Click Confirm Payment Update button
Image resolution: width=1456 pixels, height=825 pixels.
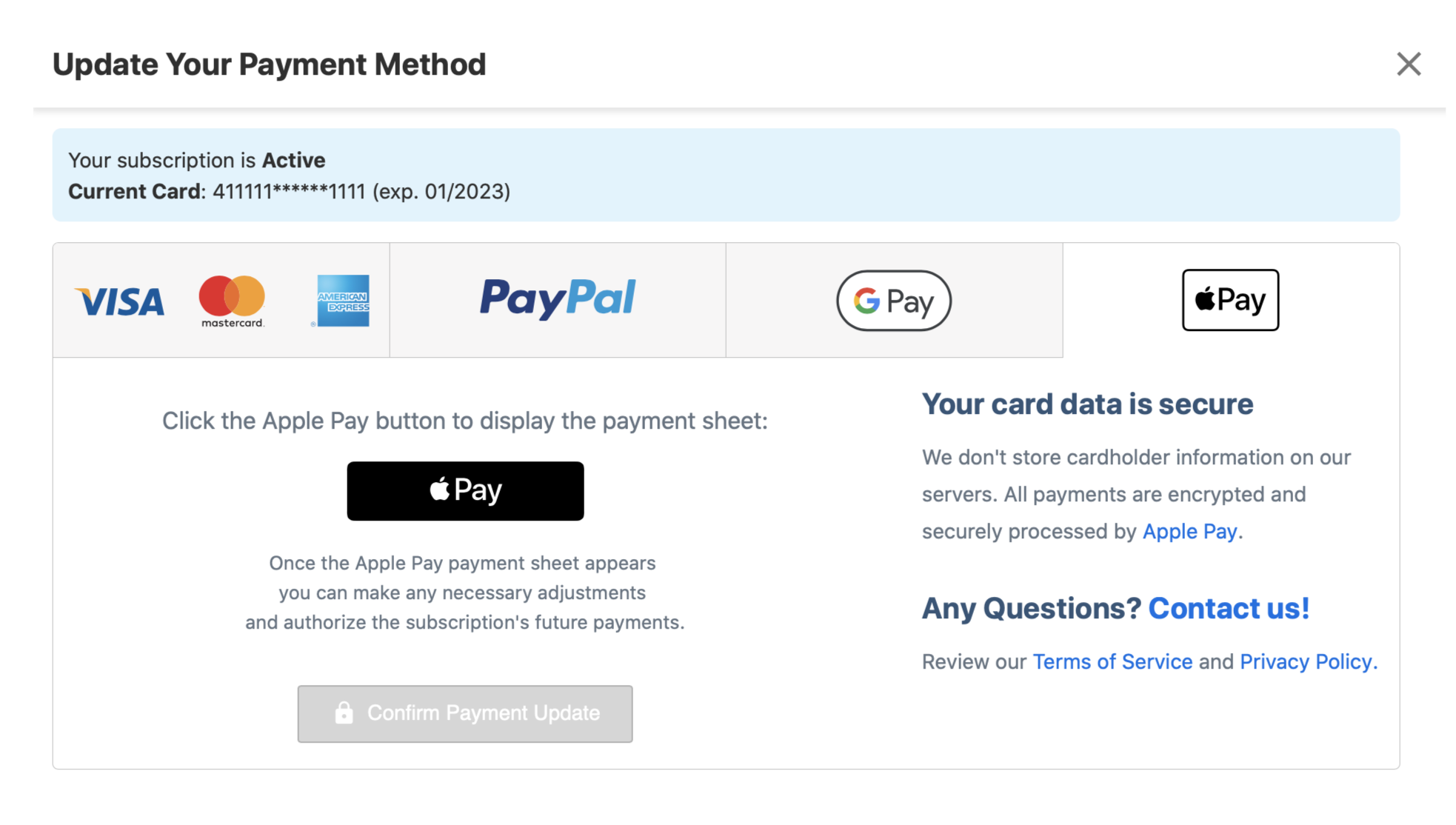point(465,713)
